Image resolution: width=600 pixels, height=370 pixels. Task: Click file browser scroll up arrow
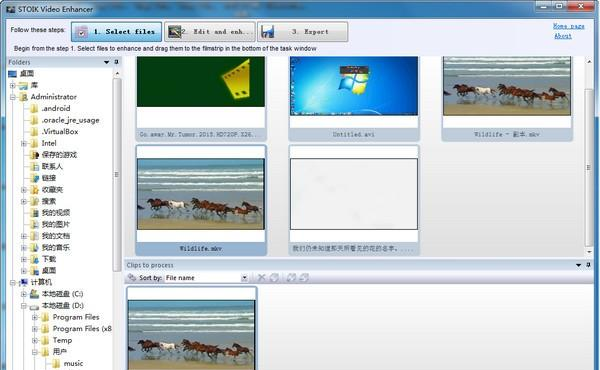point(589,61)
